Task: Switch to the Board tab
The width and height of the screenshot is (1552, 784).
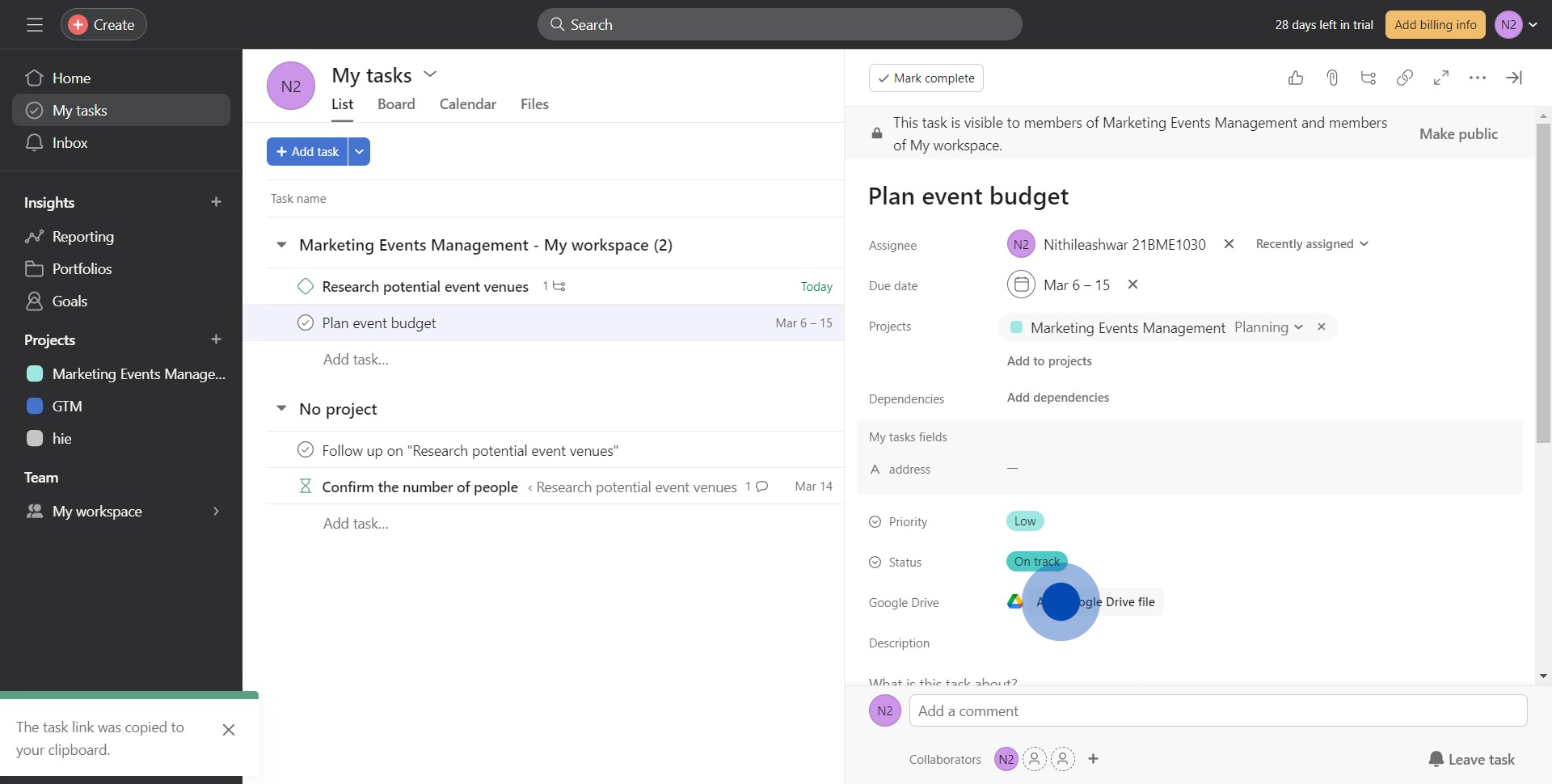Action: pos(396,104)
